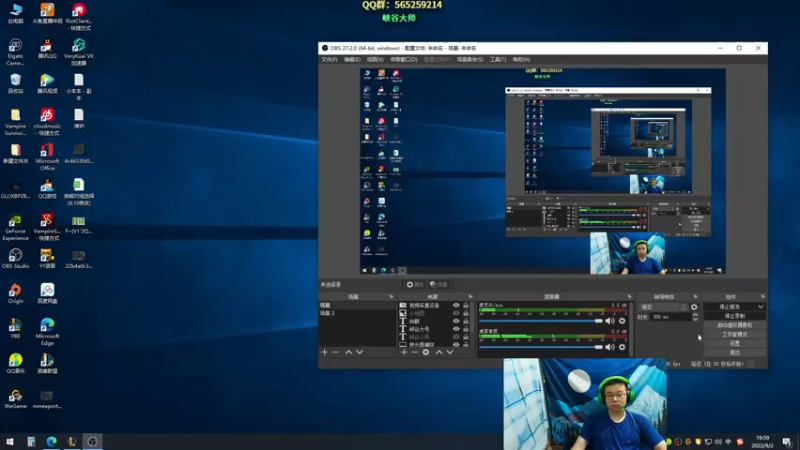Move source down in sources list
Viewport: 800px width, 450px height.
click(450, 352)
